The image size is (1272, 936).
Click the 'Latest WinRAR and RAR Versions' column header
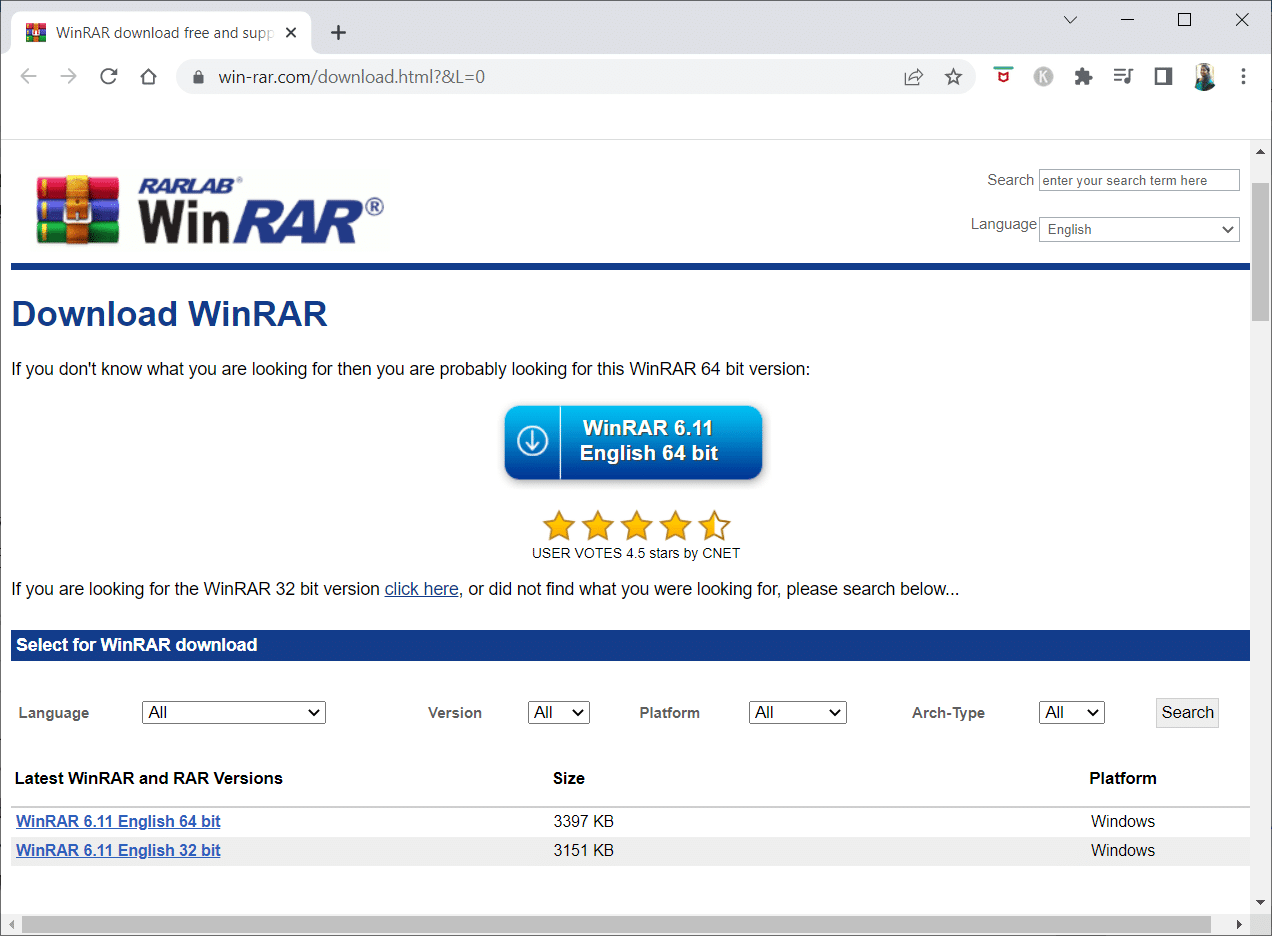(x=149, y=778)
